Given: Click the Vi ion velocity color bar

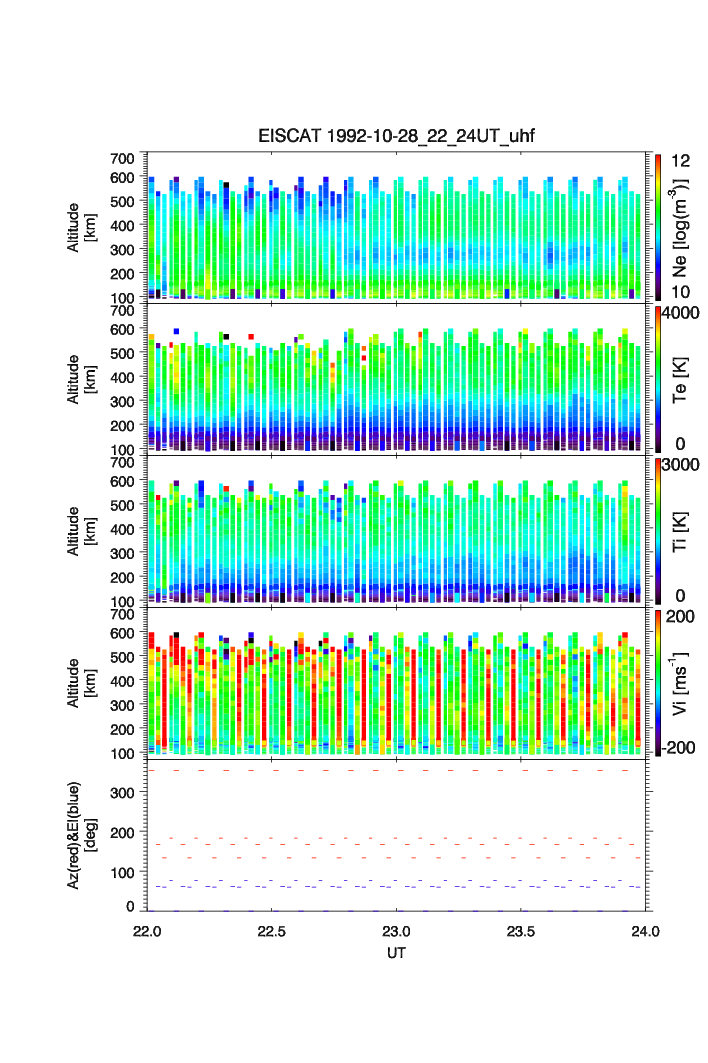Looking at the screenshot, I should coord(658,683).
